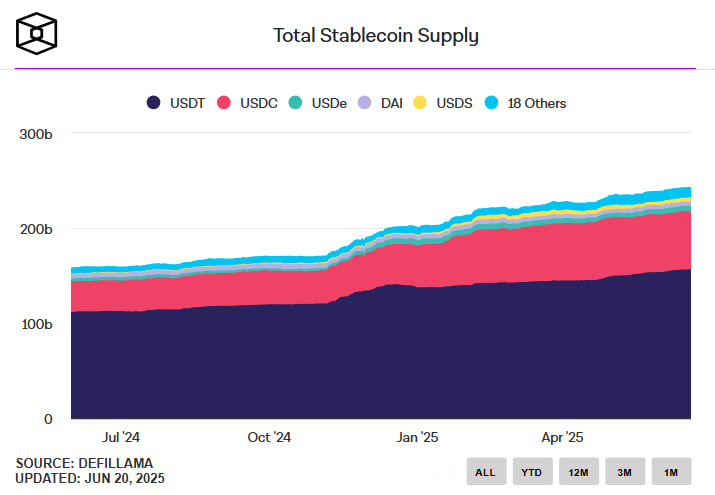Click the Total Stablecoin Supply title
Viewport: 715px width, 495px height.
pyautogui.click(x=376, y=36)
